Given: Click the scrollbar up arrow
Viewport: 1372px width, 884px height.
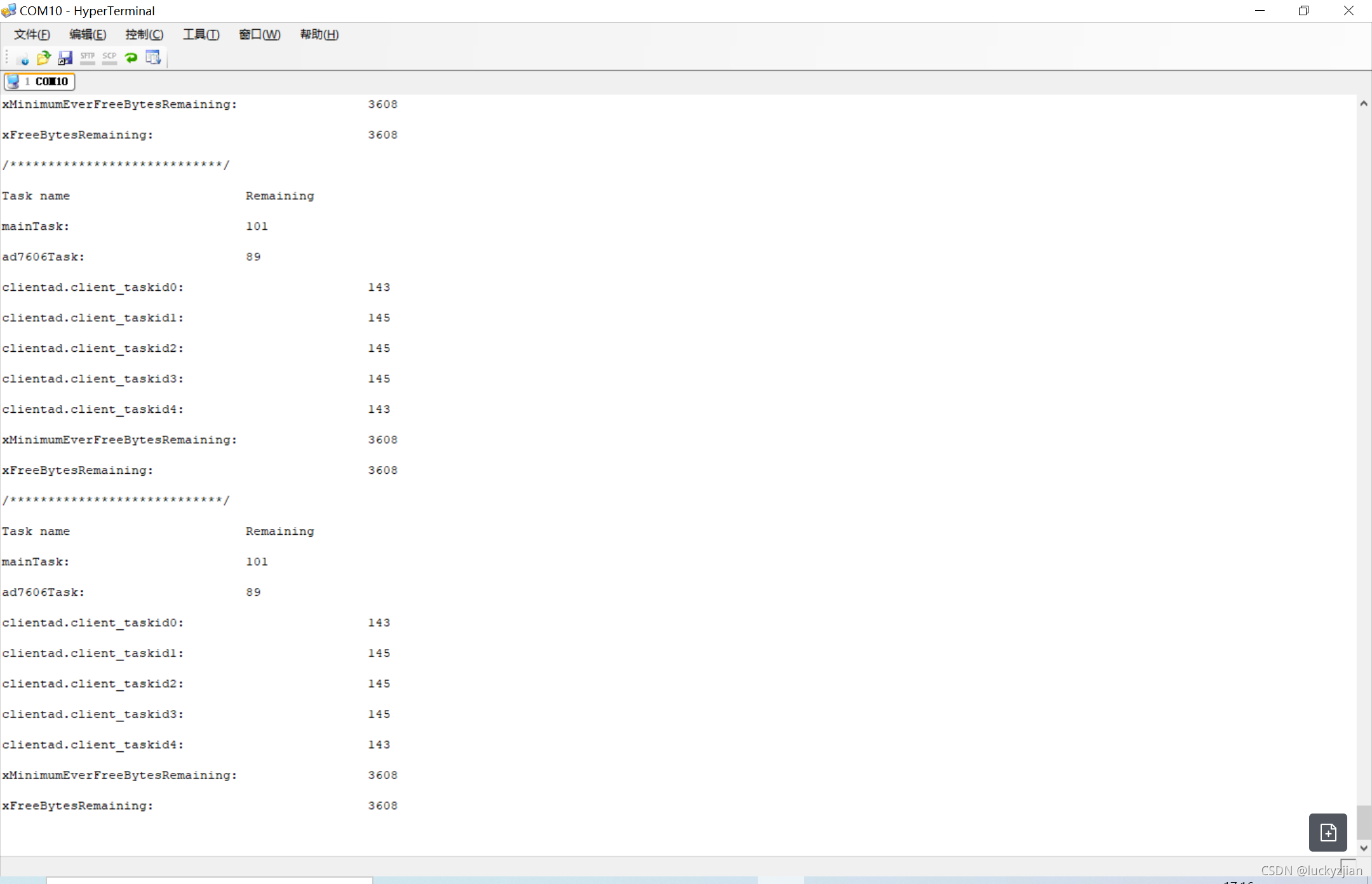Looking at the screenshot, I should 1363,104.
